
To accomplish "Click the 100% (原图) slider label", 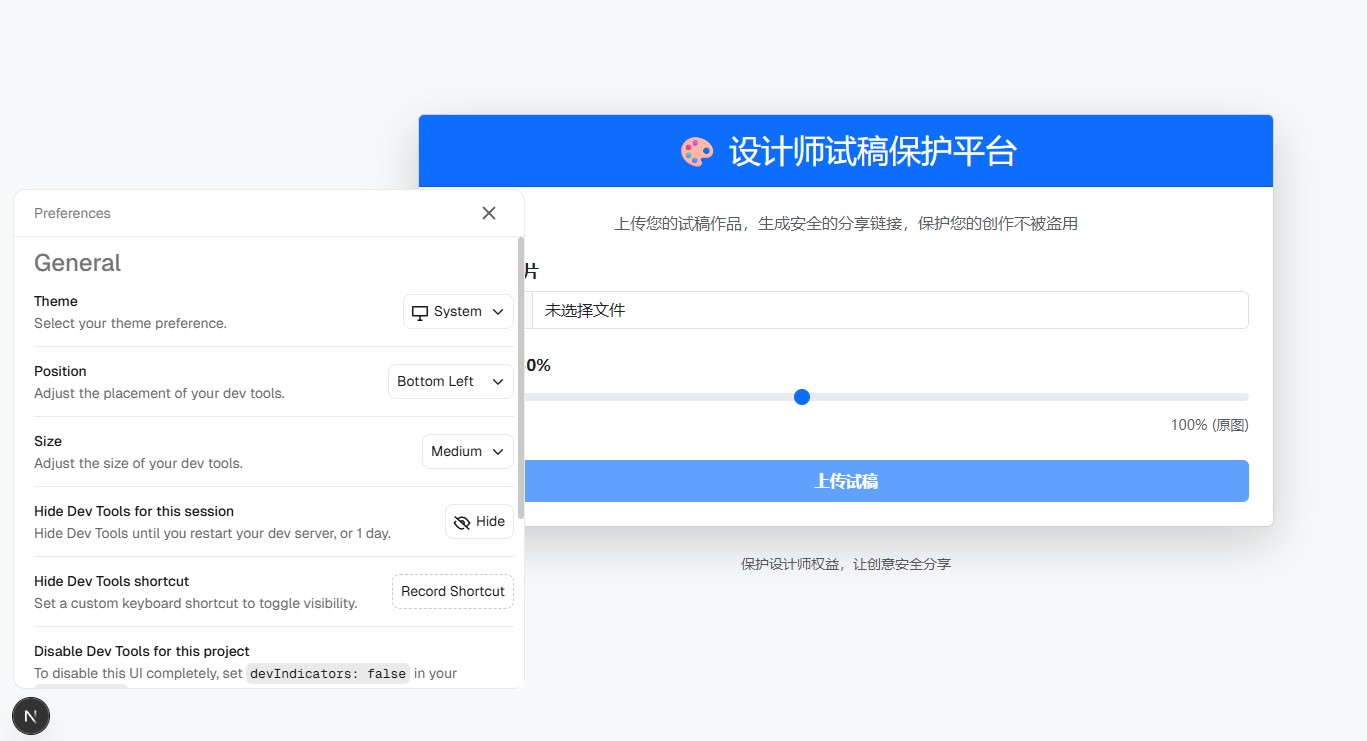I will 1209,425.
